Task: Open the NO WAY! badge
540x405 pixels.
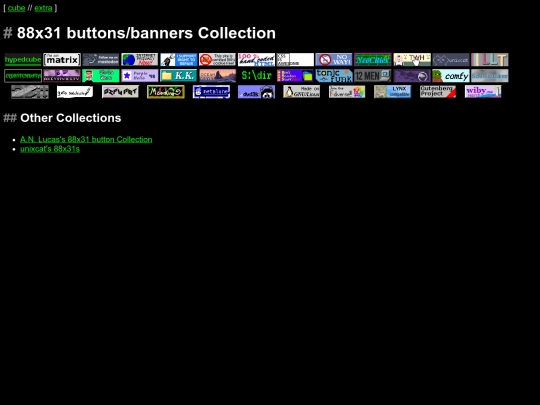Action: [334, 60]
